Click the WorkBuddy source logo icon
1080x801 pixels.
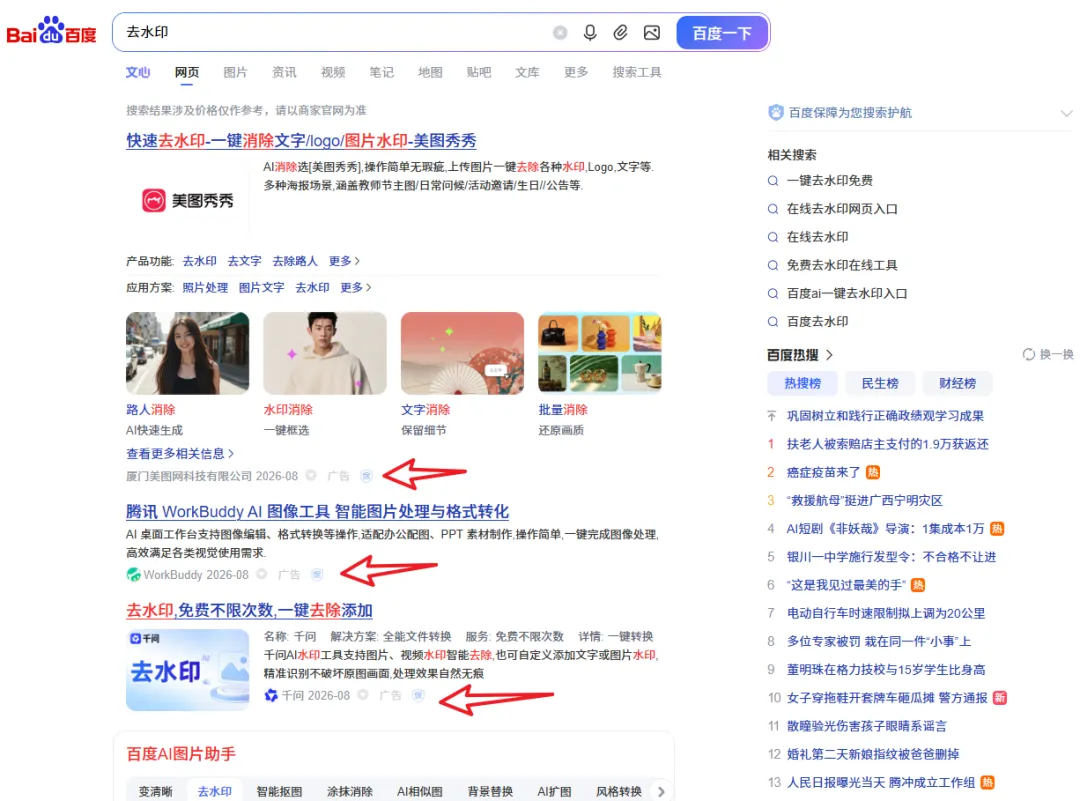[x=133, y=574]
